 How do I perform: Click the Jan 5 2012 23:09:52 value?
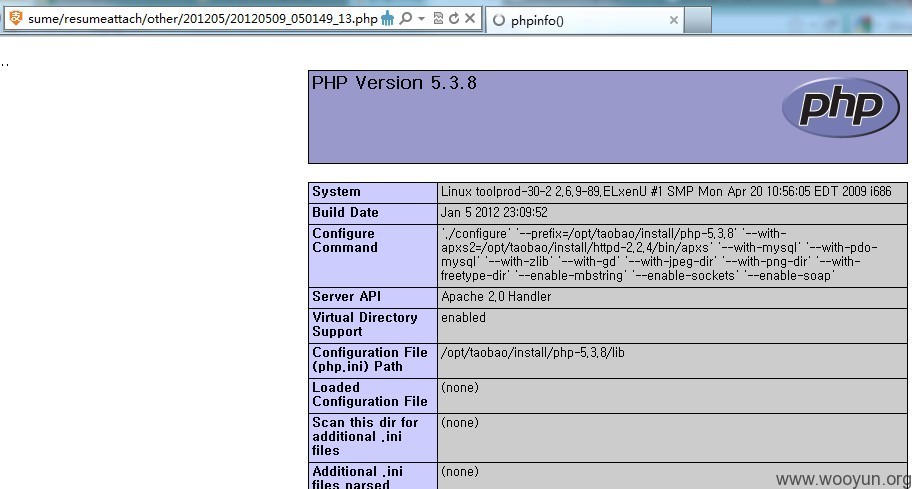coord(494,213)
